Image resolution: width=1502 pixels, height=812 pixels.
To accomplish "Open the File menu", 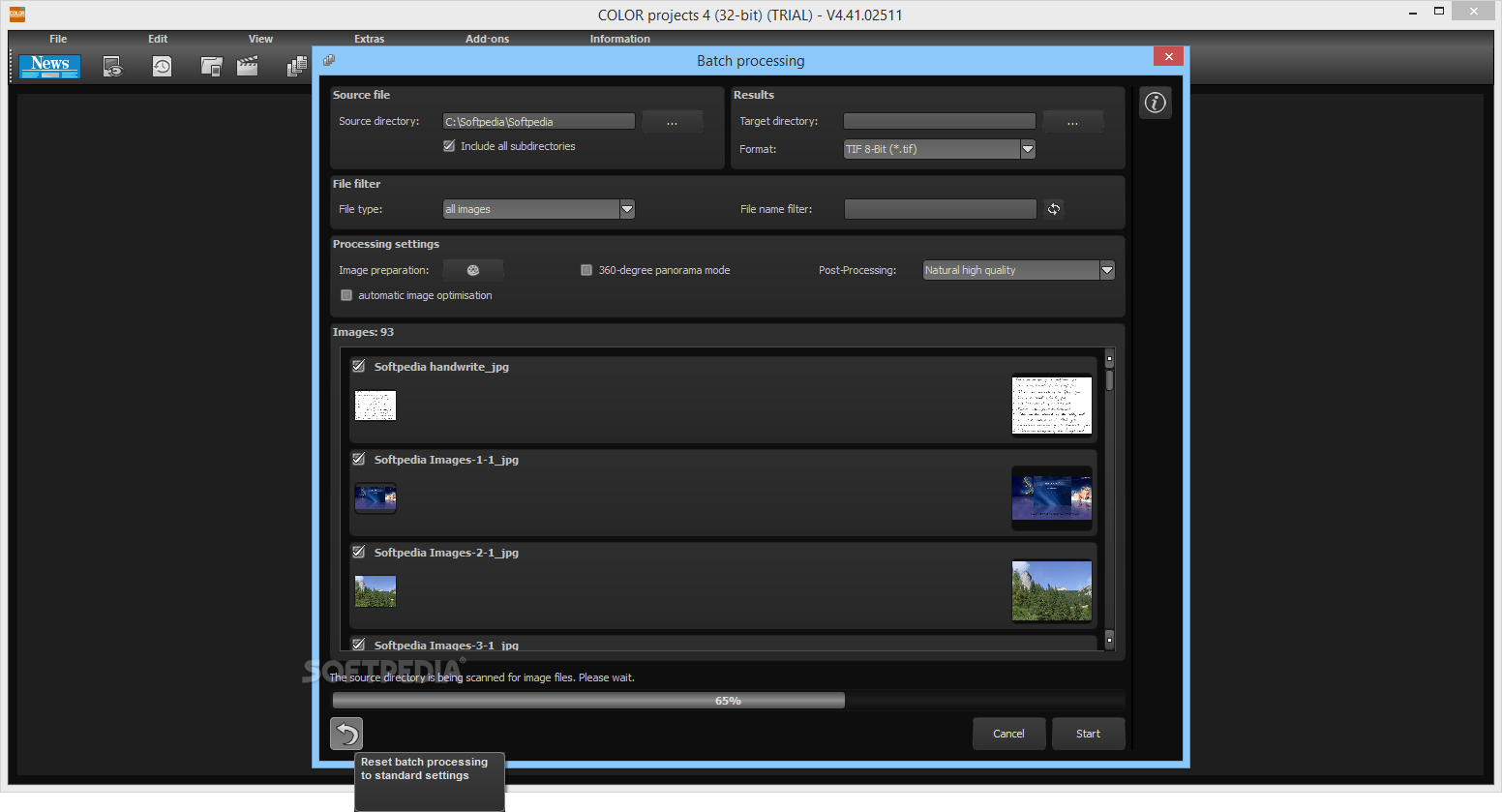I will pos(58,39).
